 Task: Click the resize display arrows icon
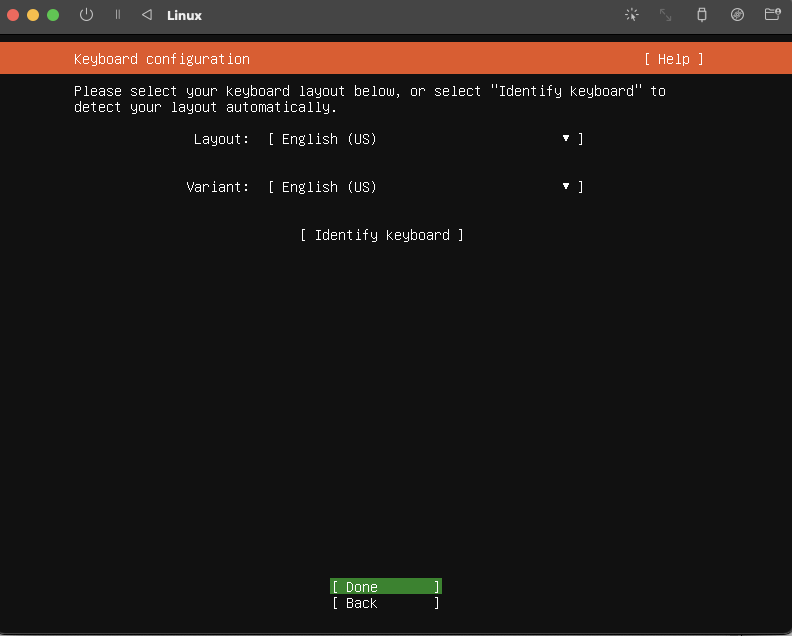coord(666,15)
